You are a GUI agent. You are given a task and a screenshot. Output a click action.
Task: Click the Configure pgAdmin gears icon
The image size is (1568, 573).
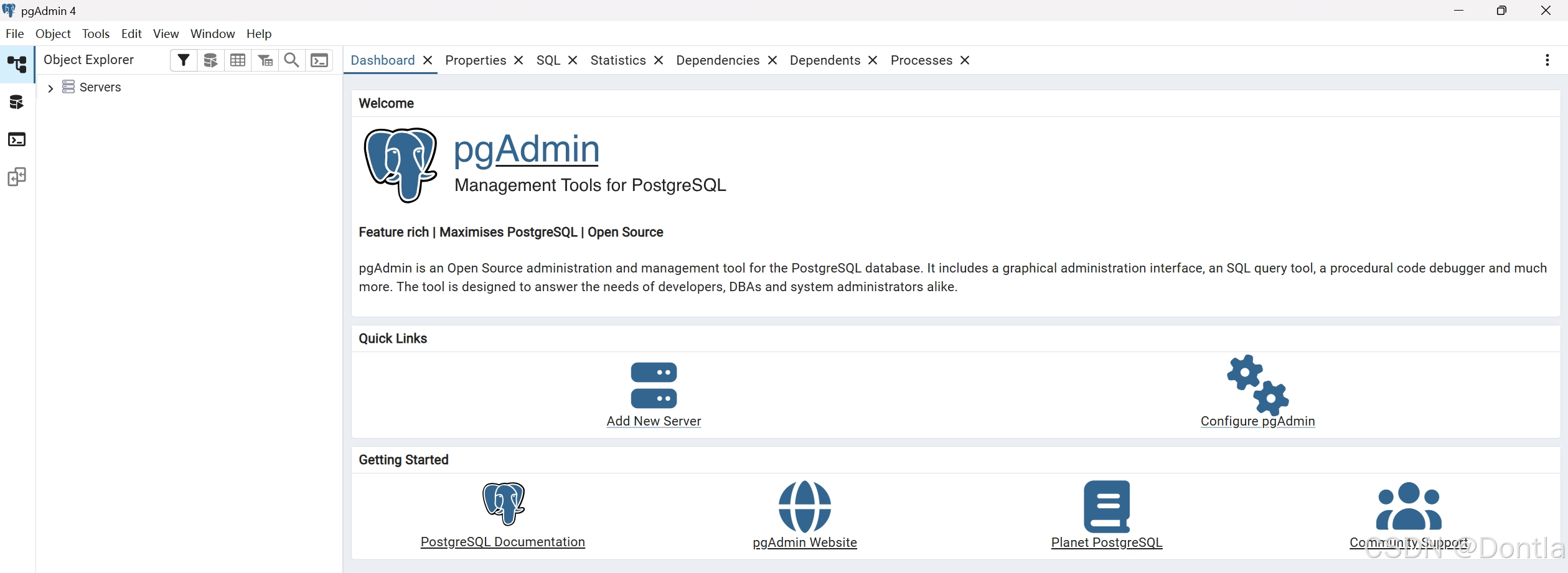click(1257, 385)
